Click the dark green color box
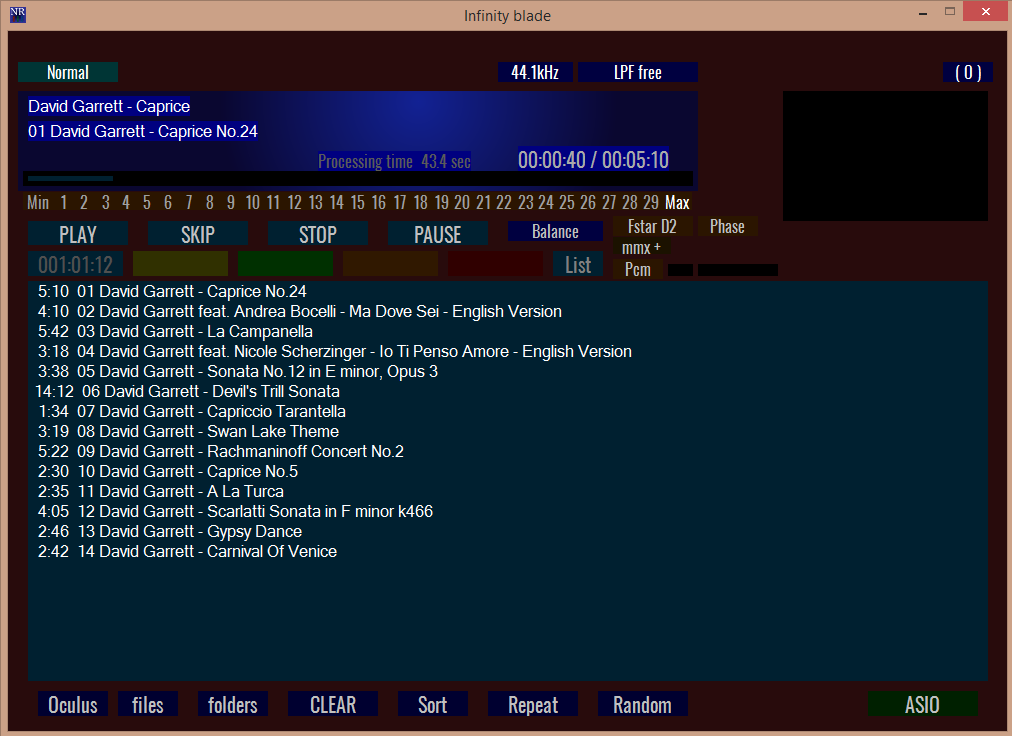This screenshot has width=1012, height=736. tap(285, 264)
